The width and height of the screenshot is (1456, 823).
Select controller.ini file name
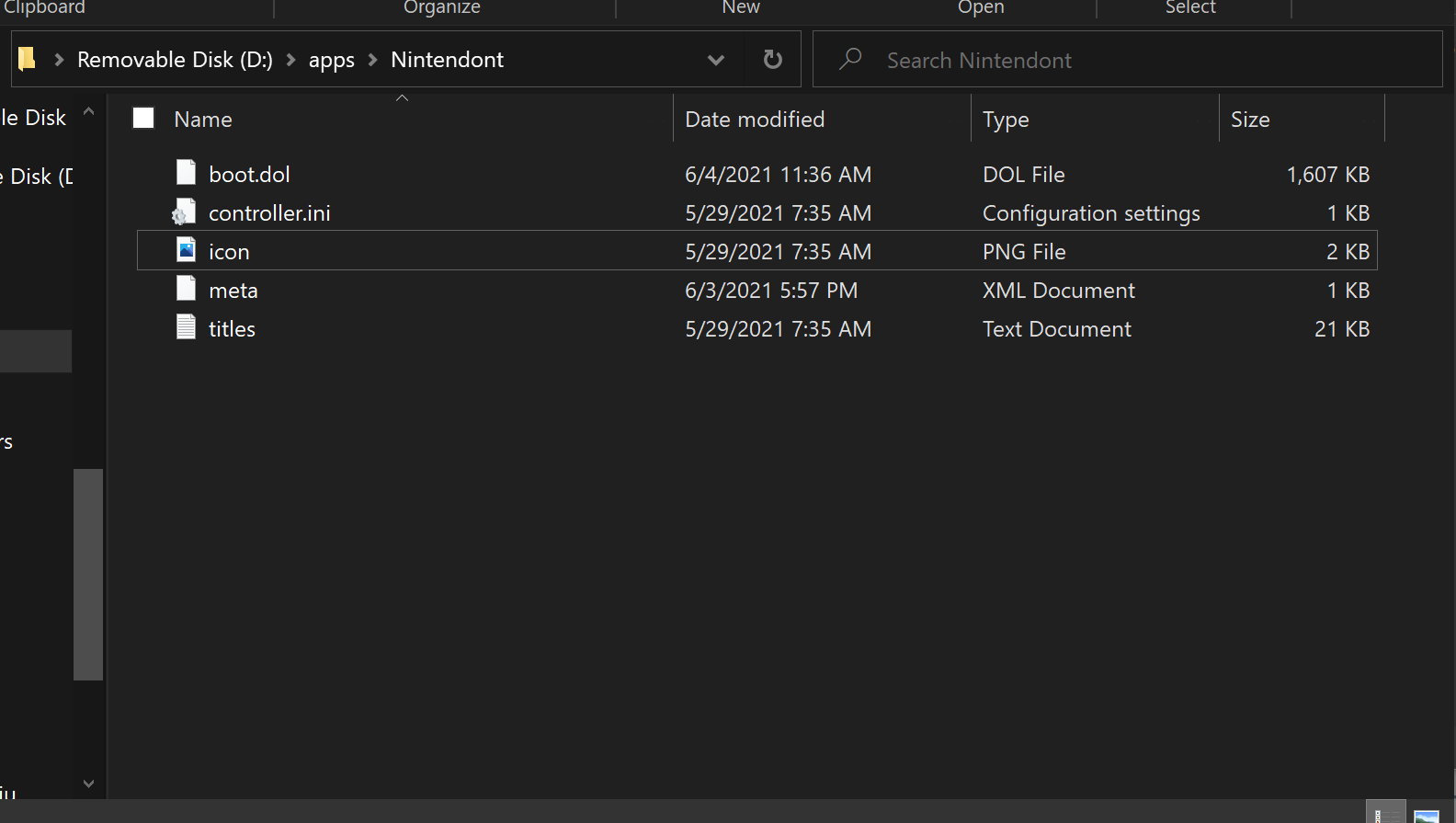tap(269, 212)
